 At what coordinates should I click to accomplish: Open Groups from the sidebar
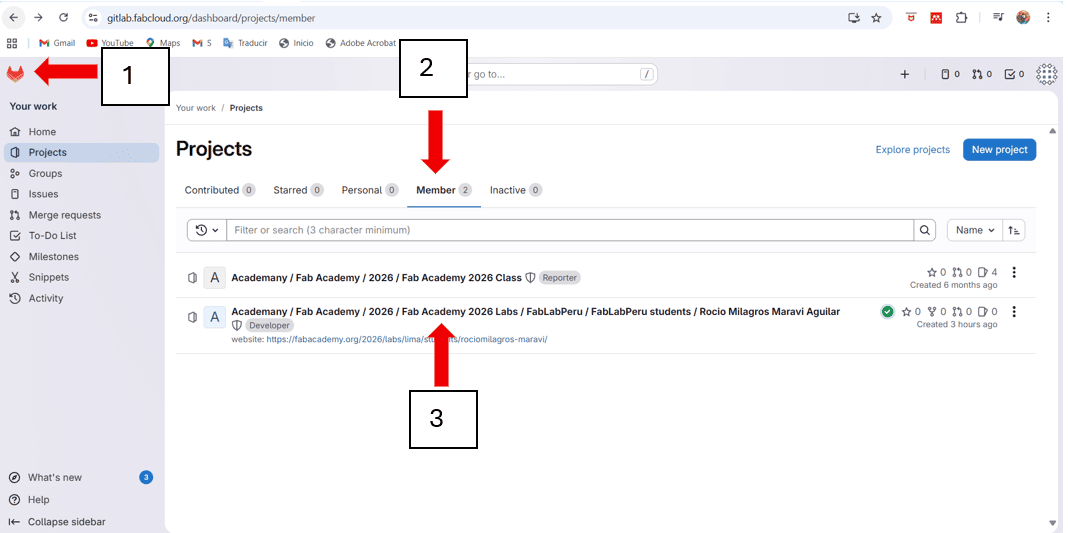point(81,174)
